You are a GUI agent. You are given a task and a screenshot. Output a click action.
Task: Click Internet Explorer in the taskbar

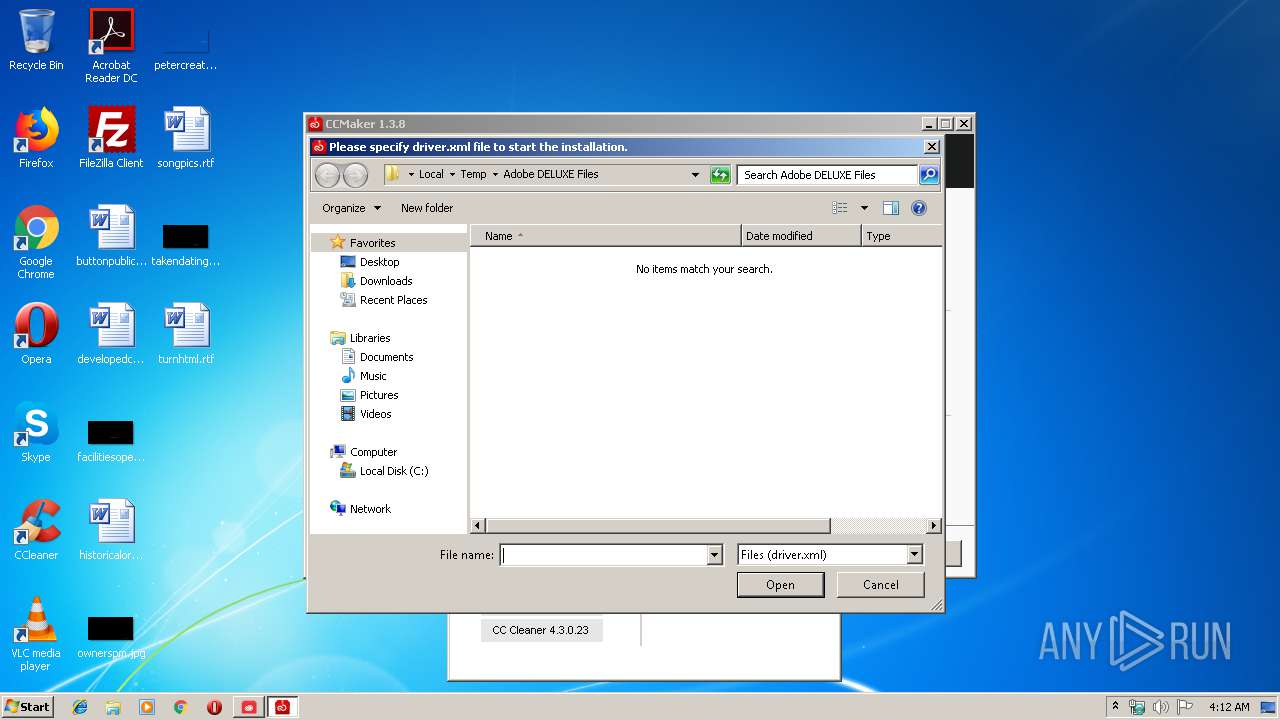tap(80, 707)
